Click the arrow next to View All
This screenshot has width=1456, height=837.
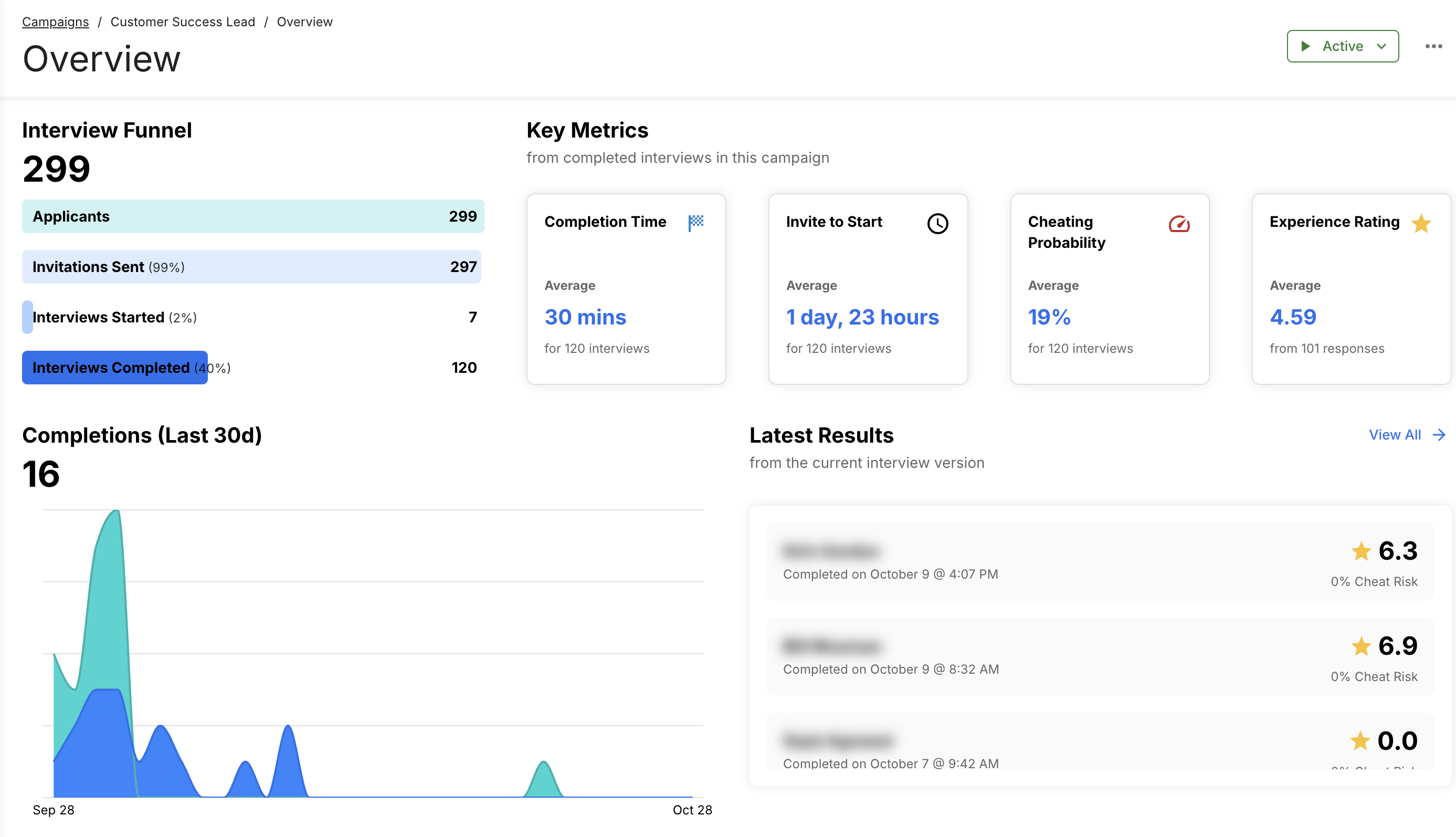pos(1439,435)
